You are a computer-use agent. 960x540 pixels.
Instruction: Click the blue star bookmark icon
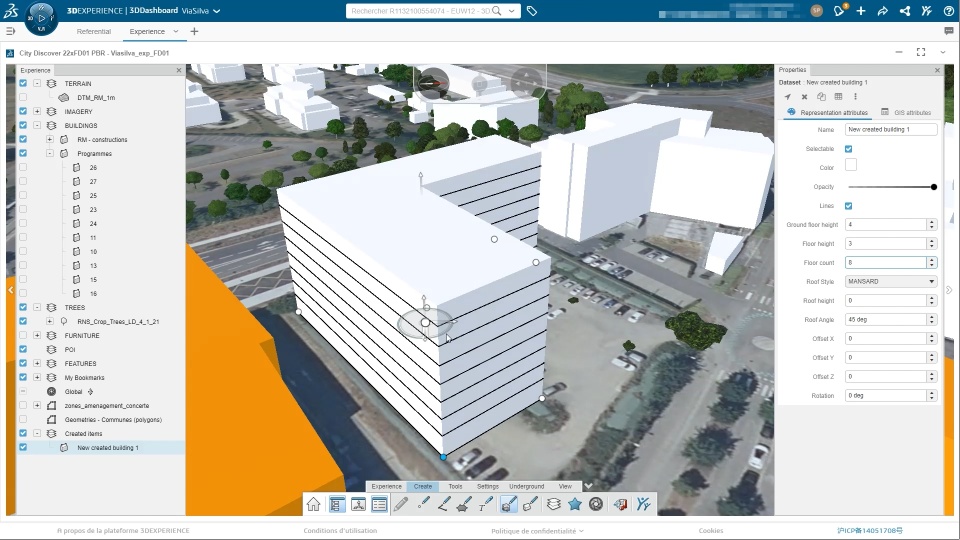tap(574, 504)
